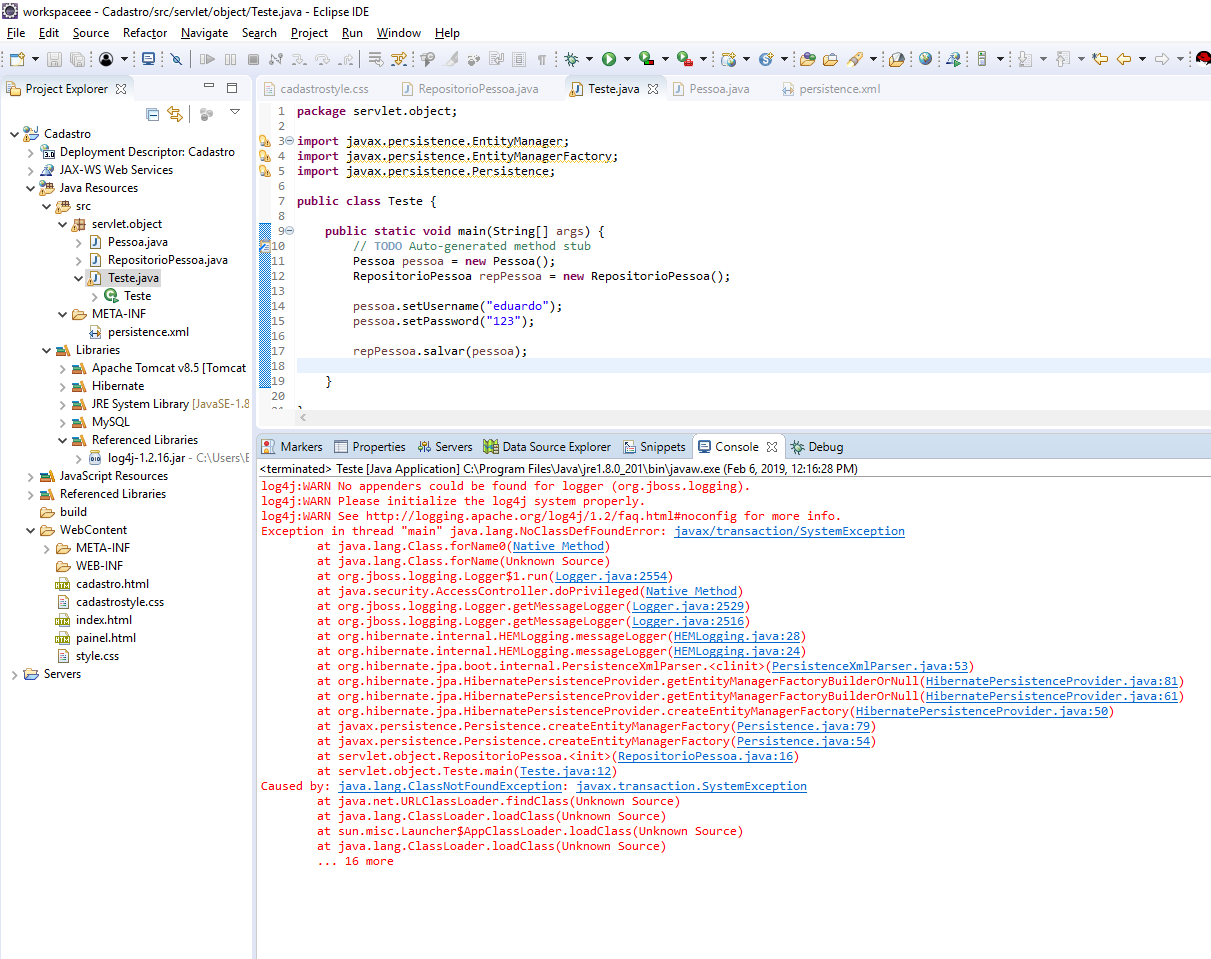Viewport: 1211px width, 959px height.
Task: Click the Step Over icon
Action: [x=322, y=59]
